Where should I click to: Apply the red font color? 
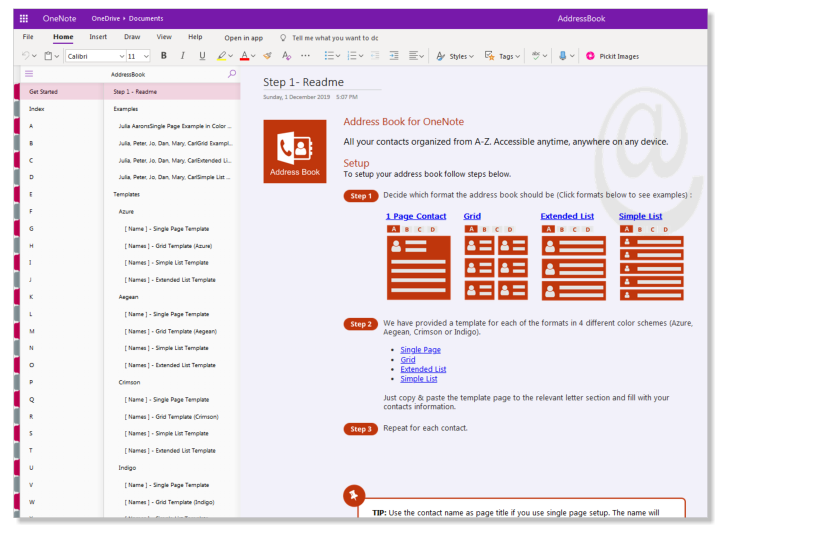(x=244, y=55)
